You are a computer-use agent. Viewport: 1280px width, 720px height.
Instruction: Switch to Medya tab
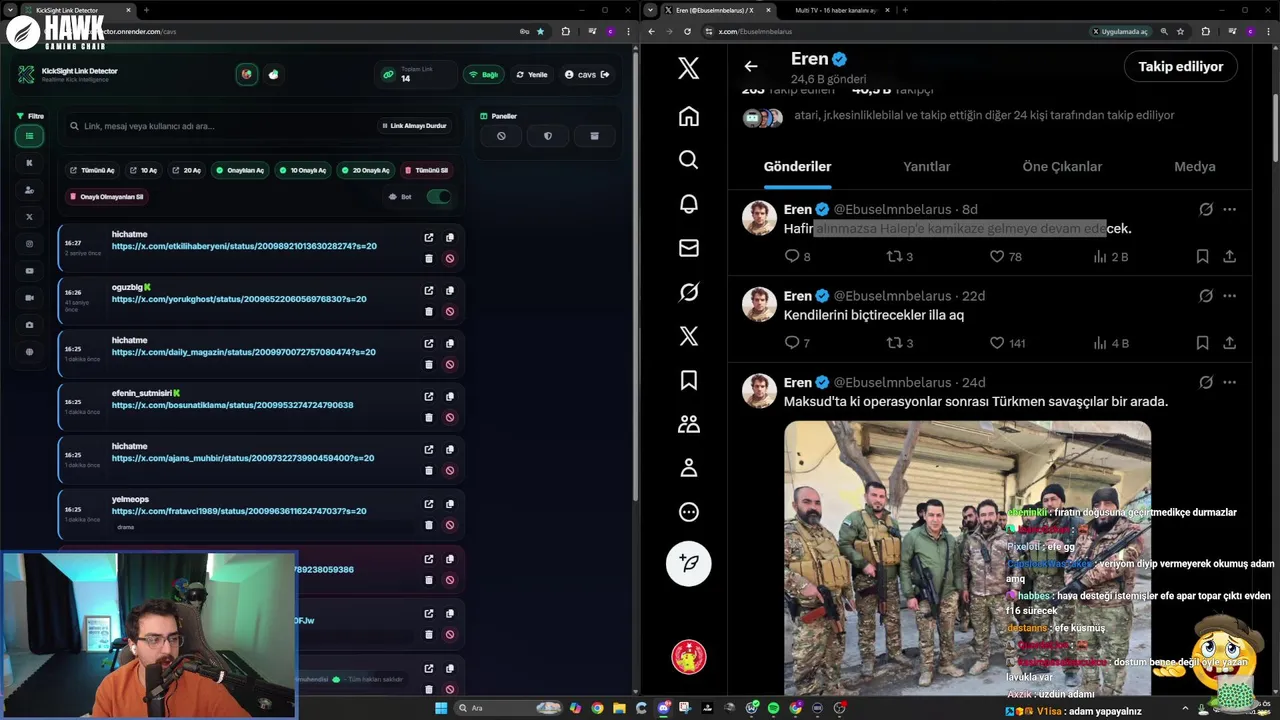(x=1195, y=167)
